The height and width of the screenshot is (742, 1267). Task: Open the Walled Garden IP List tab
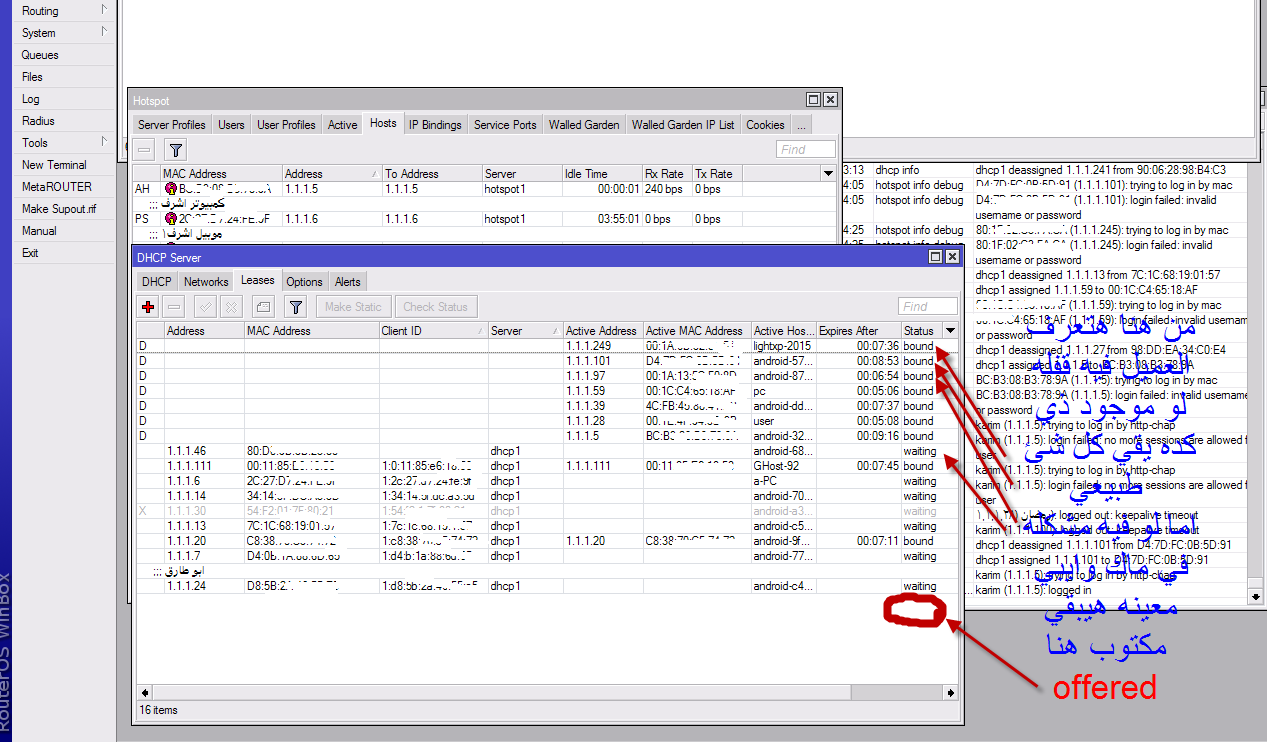pyautogui.click(x=683, y=125)
